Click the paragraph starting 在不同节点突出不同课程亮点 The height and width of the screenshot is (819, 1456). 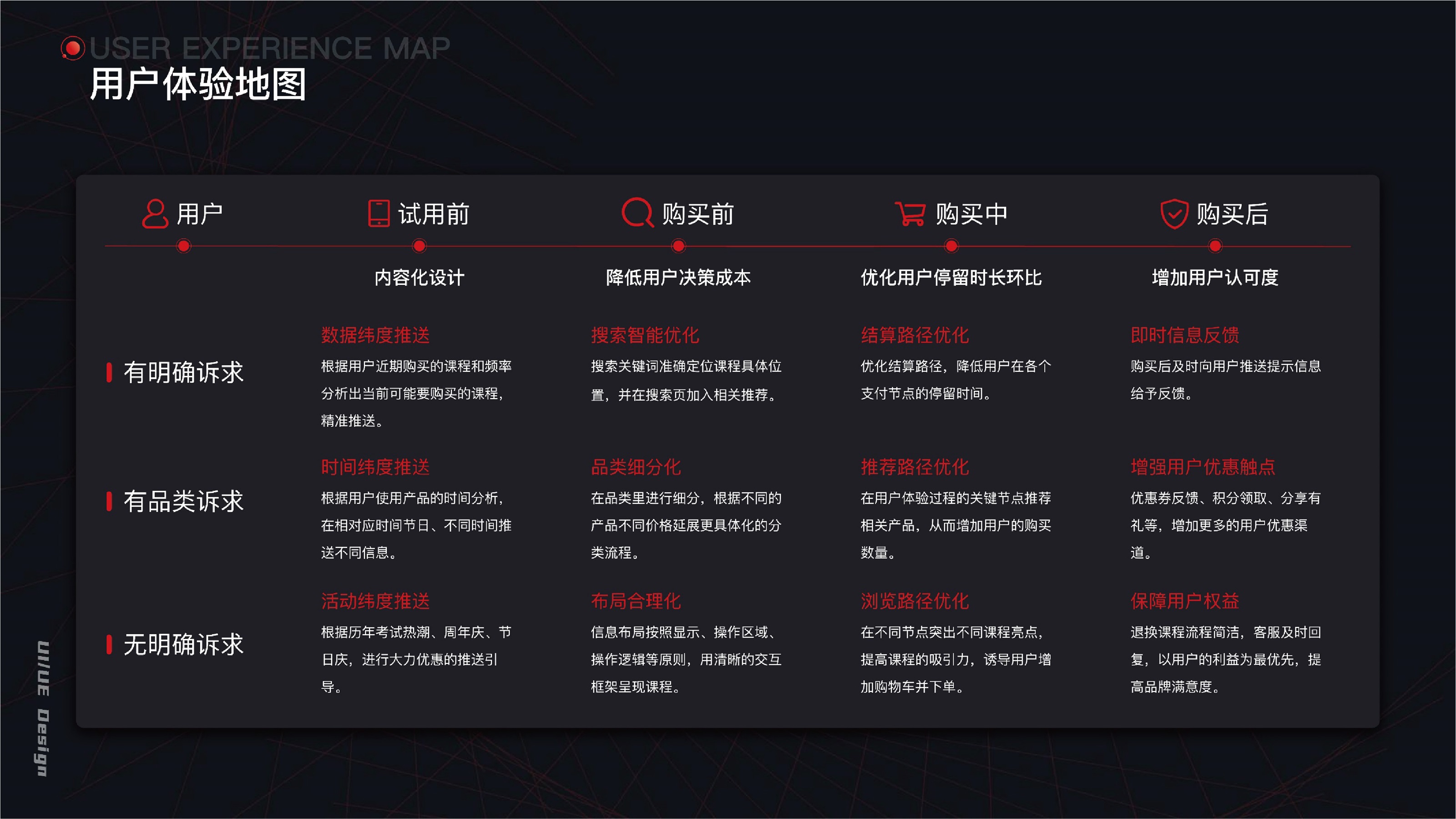pyautogui.click(x=956, y=660)
